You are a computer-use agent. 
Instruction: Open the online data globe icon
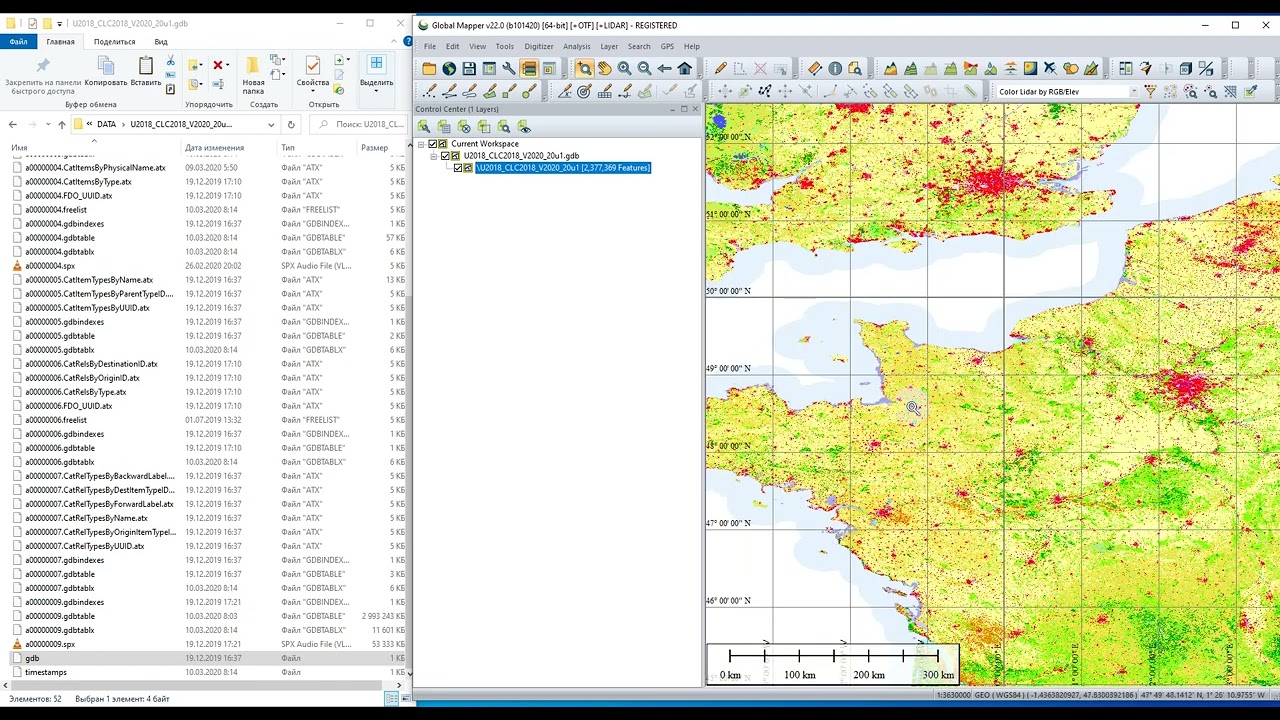pos(449,69)
